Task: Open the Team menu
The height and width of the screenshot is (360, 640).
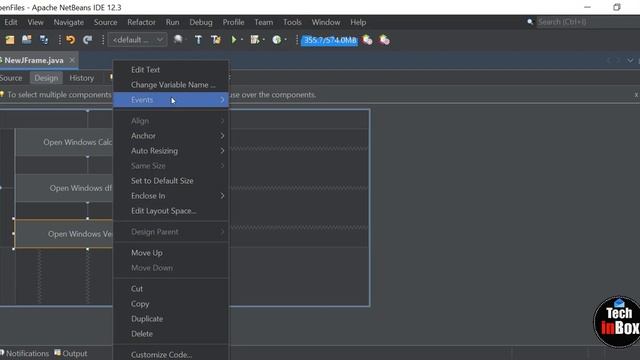Action: tap(264, 22)
